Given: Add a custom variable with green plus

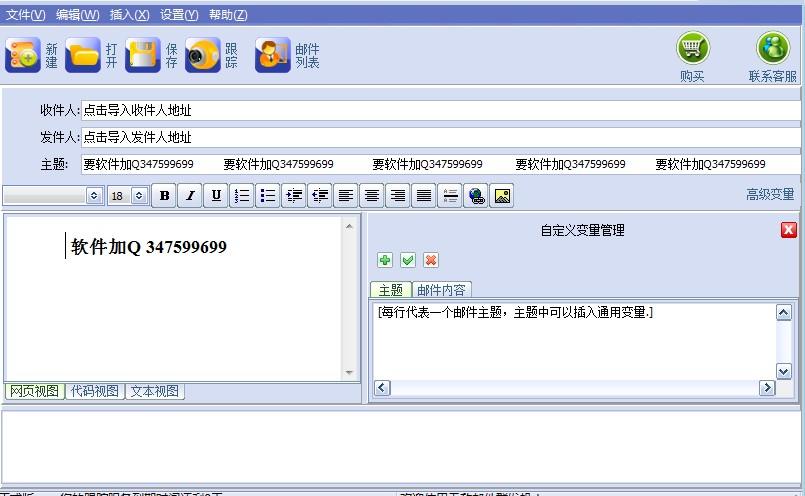Looking at the screenshot, I should 385,260.
